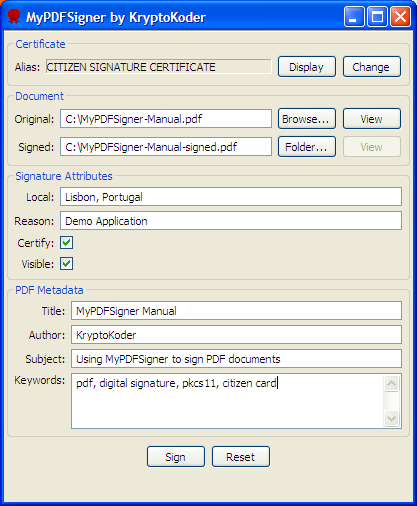The height and width of the screenshot is (506, 417).
Task: Click the Visible: label text
Action: (38, 264)
